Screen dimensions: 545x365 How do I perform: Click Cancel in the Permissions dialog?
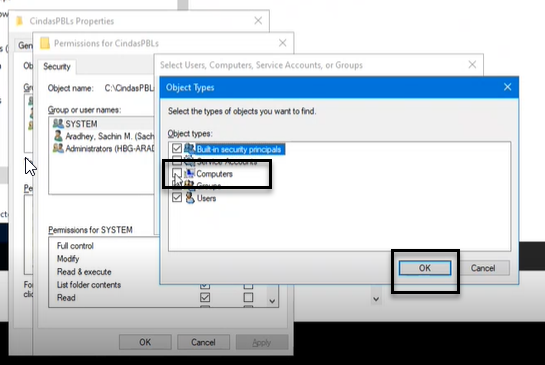[203, 342]
